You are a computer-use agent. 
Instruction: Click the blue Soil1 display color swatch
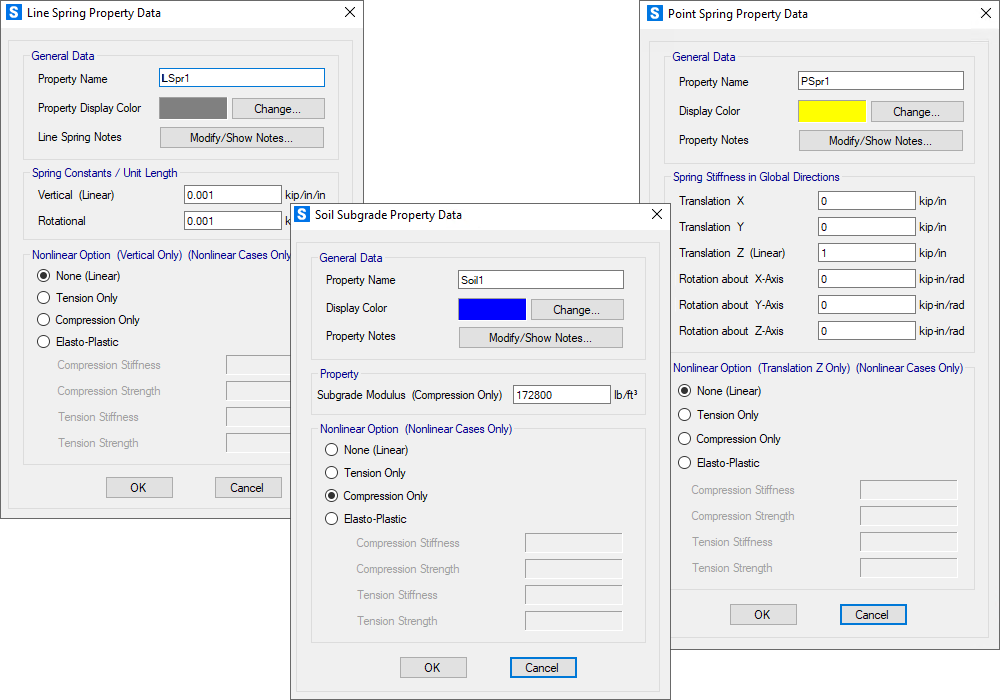point(492,309)
